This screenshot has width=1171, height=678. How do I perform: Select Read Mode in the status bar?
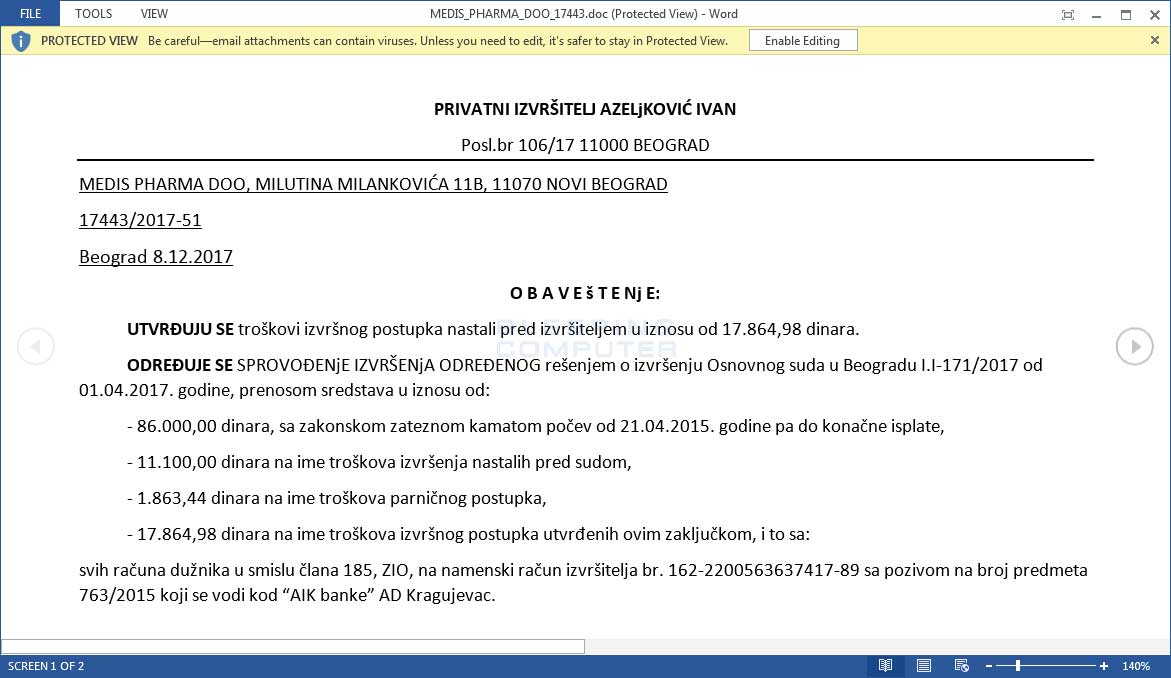pos(885,664)
